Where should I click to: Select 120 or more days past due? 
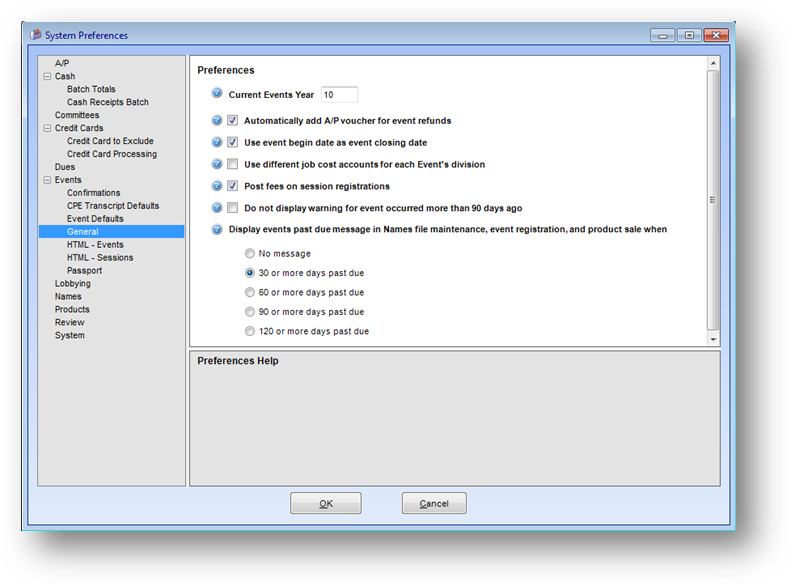tap(250, 331)
